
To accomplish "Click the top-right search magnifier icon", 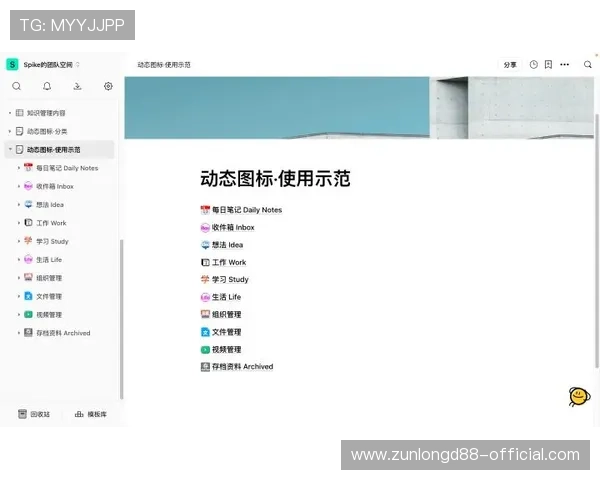I will 588,65.
